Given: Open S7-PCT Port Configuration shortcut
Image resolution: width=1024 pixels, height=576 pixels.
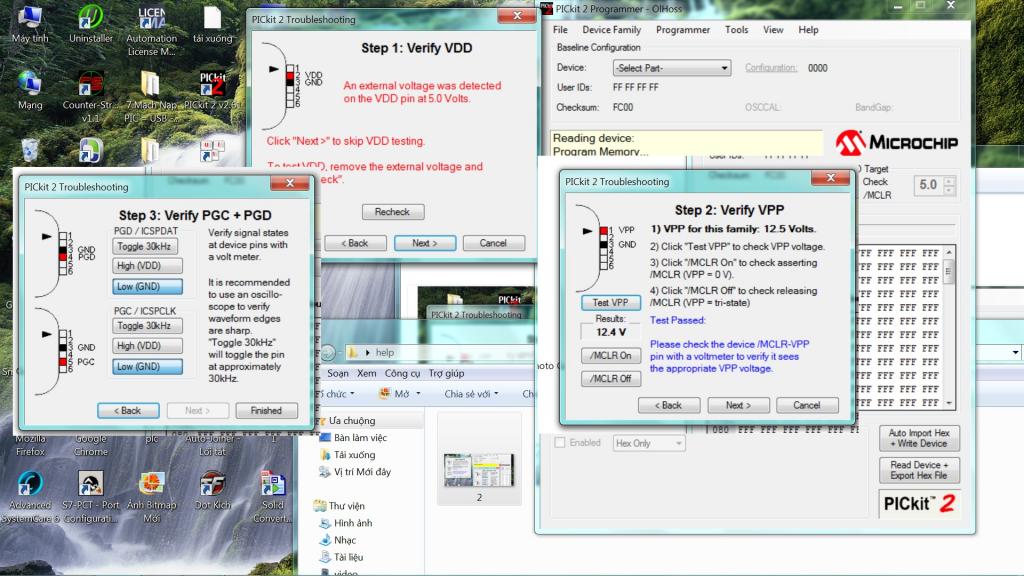Looking at the screenshot, I should [90, 487].
